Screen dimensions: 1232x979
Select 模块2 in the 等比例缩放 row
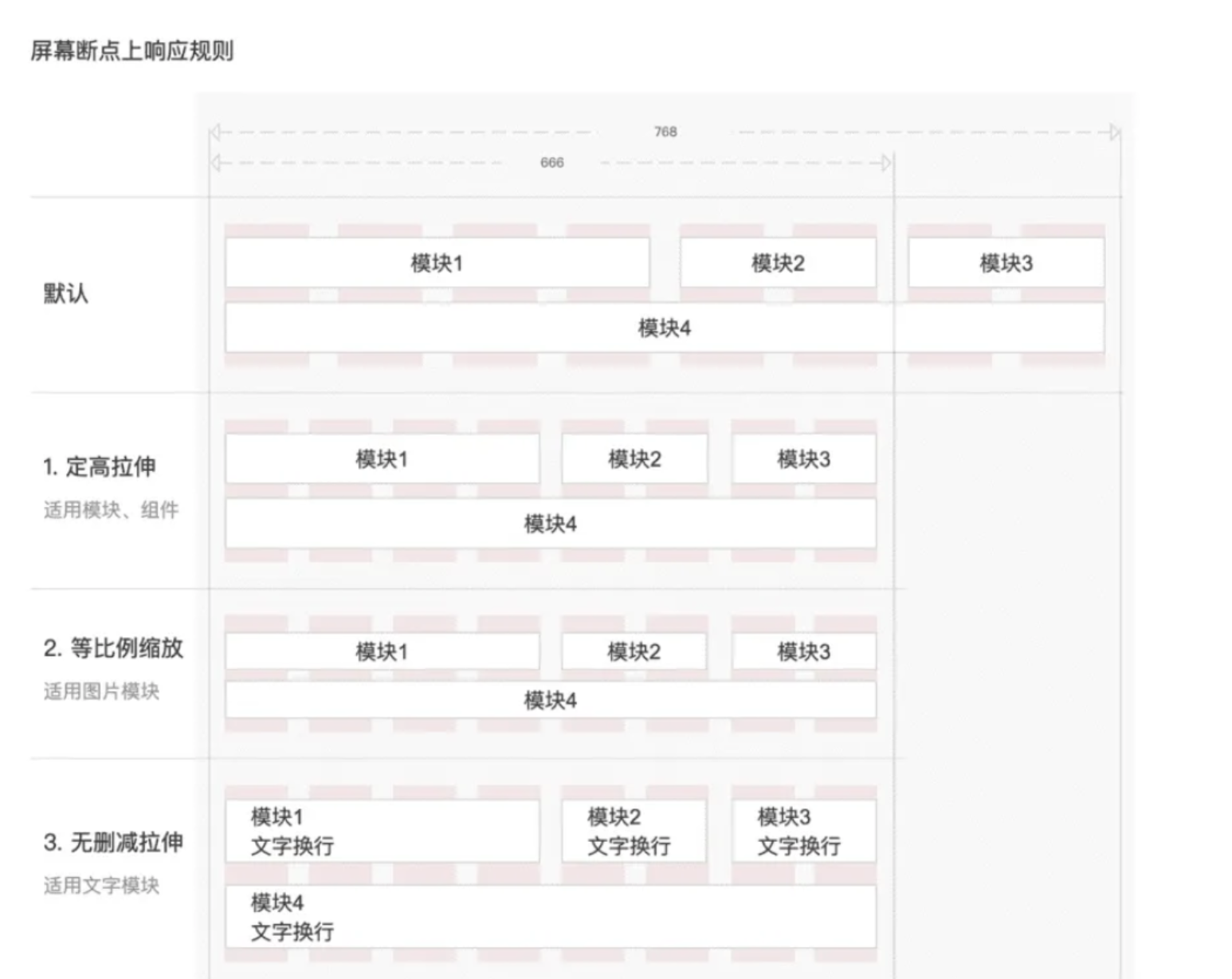coord(634,651)
